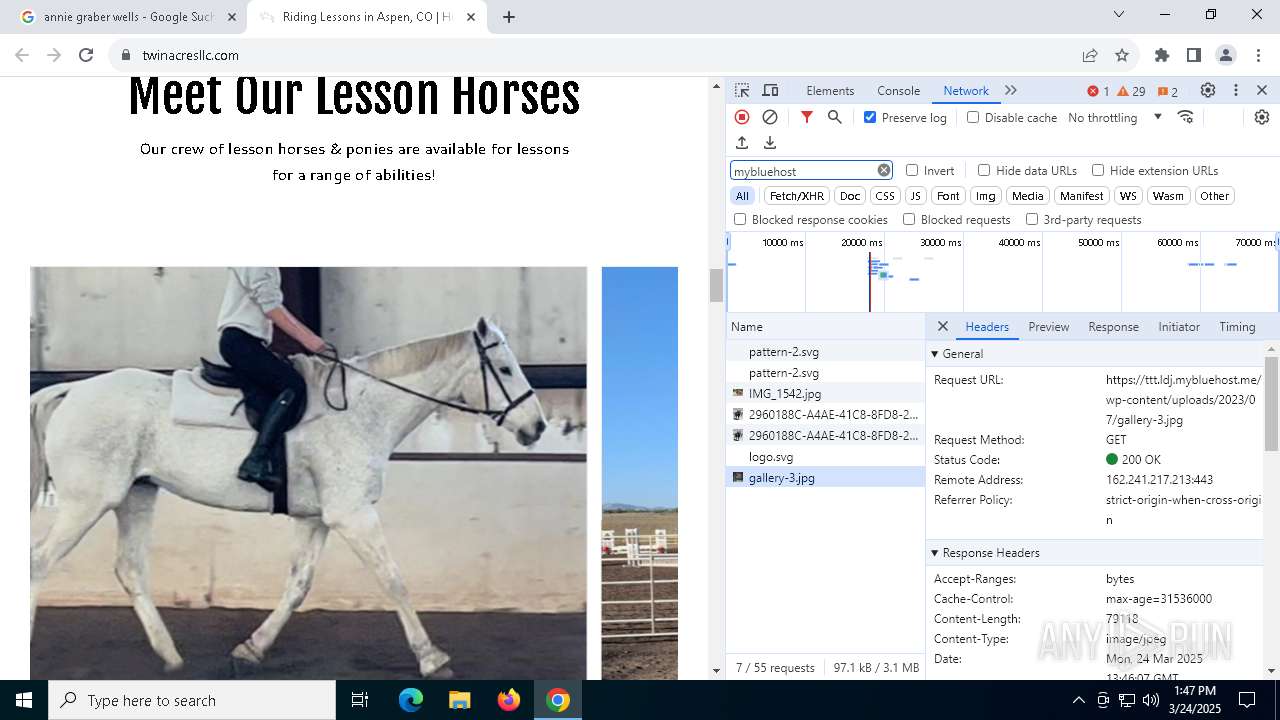Enable Hide data URLs
The image size is (1280, 720).
pyautogui.click(x=984, y=170)
